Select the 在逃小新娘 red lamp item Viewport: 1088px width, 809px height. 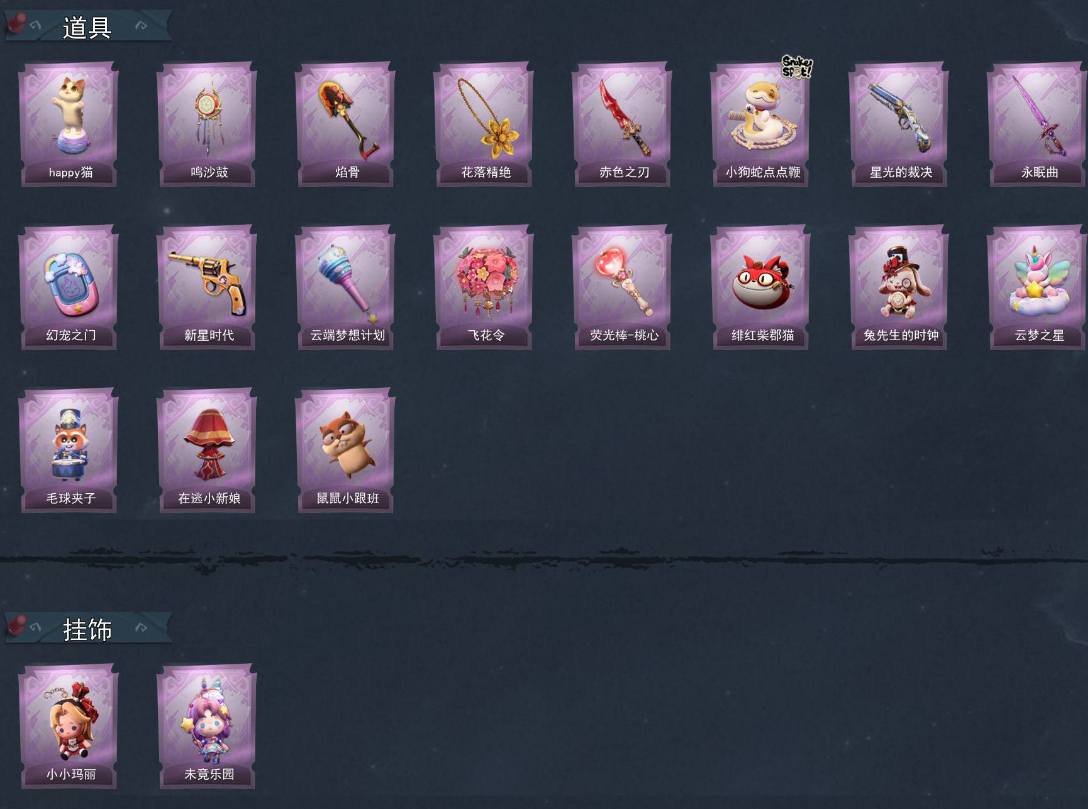coord(207,450)
